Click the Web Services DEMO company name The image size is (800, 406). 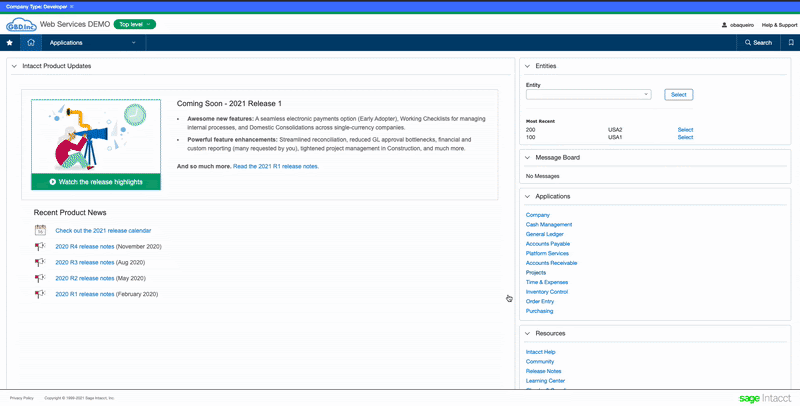(x=74, y=24)
